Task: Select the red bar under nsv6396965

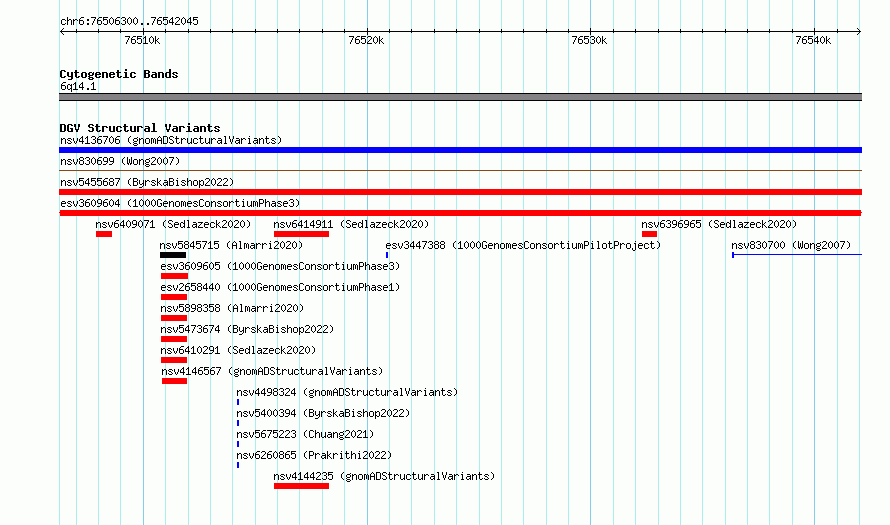Action: pyautogui.click(x=649, y=234)
